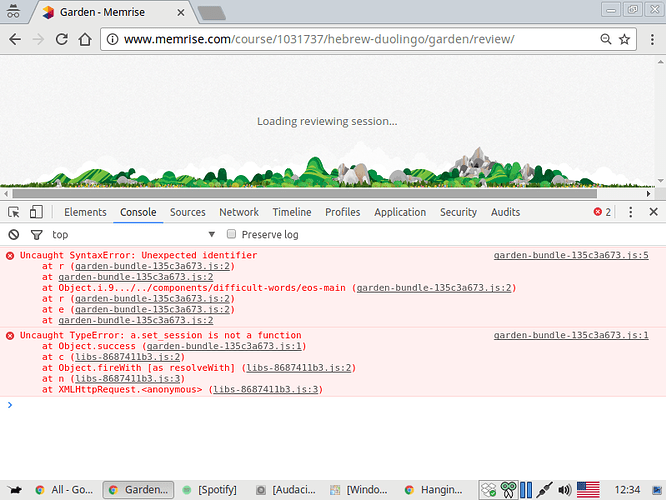Open the Timeline tab
The image size is (666, 500).
point(292,212)
